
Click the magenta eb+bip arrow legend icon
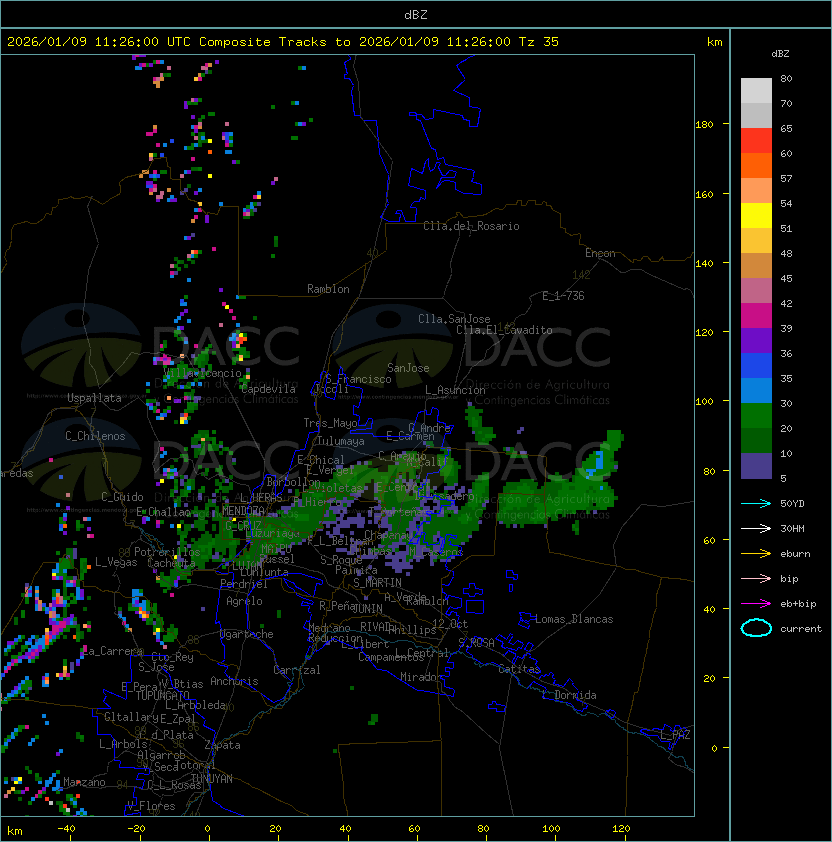pyautogui.click(x=756, y=604)
